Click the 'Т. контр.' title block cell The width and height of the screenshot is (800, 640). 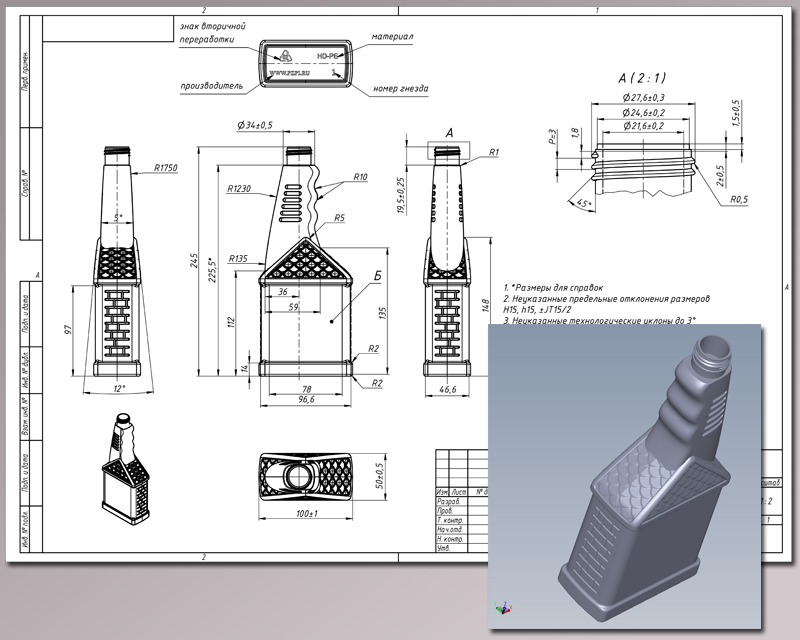tap(450, 520)
